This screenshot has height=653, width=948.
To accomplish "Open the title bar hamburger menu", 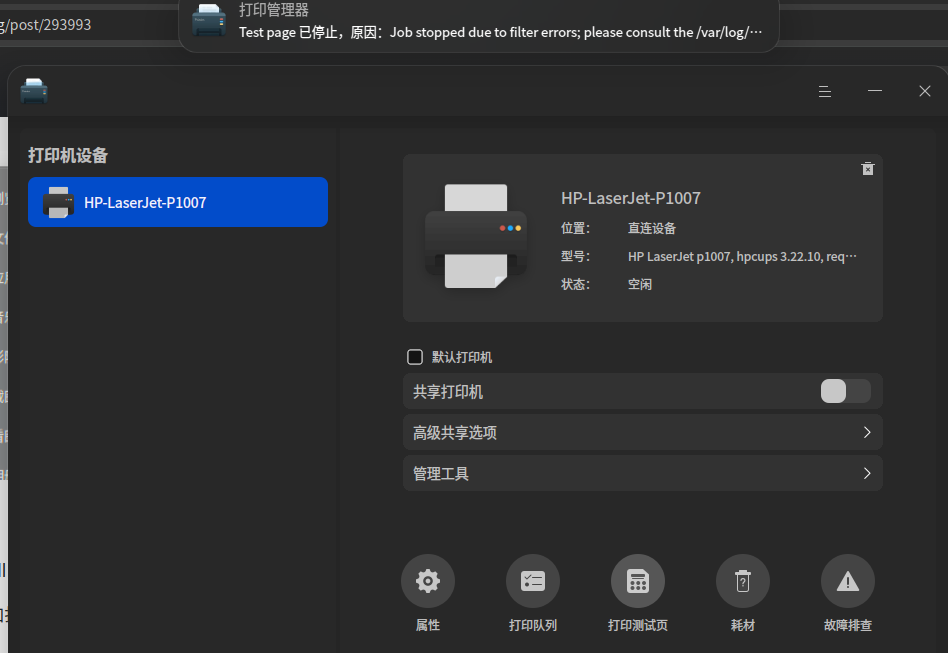I will [825, 91].
